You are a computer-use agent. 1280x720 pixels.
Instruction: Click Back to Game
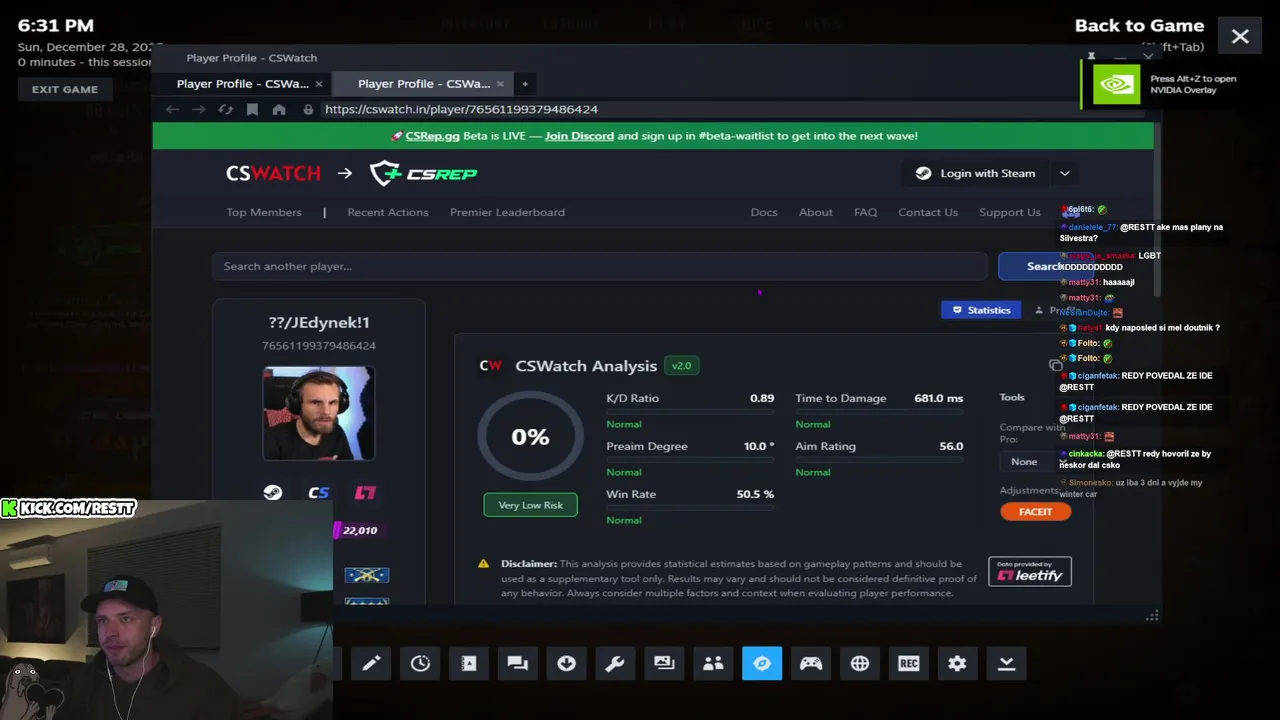pyautogui.click(x=1139, y=26)
